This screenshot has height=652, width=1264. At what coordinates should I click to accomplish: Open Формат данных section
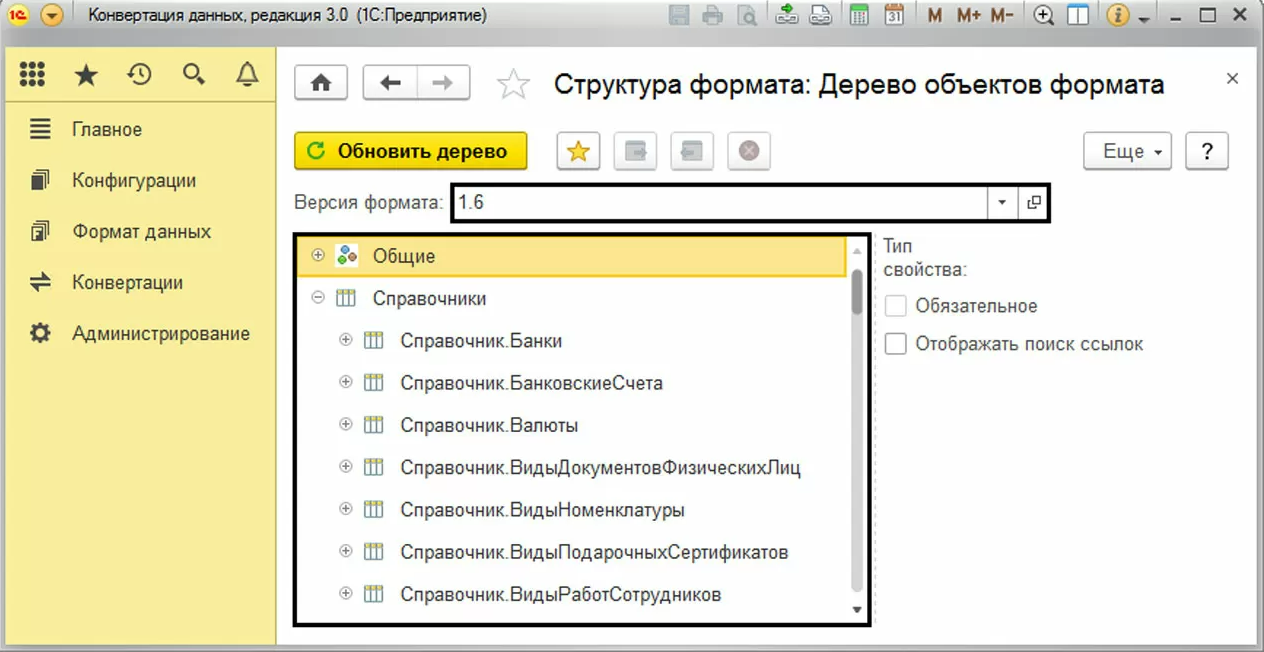pos(141,231)
